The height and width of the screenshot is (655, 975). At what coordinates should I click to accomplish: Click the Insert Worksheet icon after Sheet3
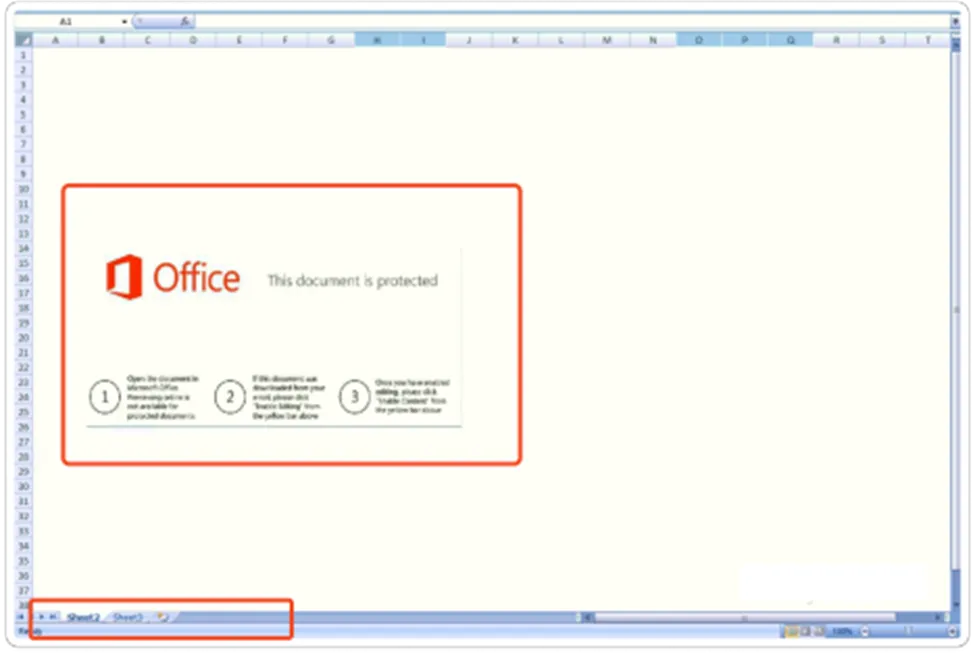(163, 616)
